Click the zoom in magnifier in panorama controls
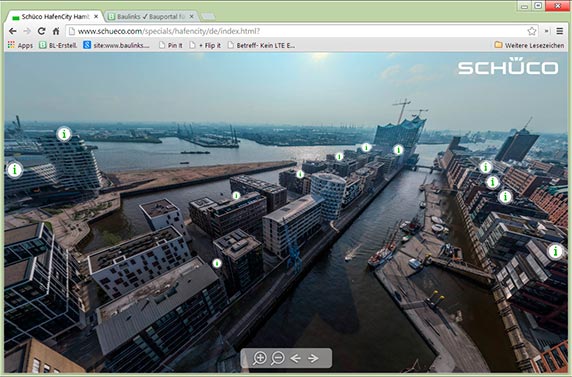Image resolution: width=572 pixels, height=377 pixels. [259, 358]
